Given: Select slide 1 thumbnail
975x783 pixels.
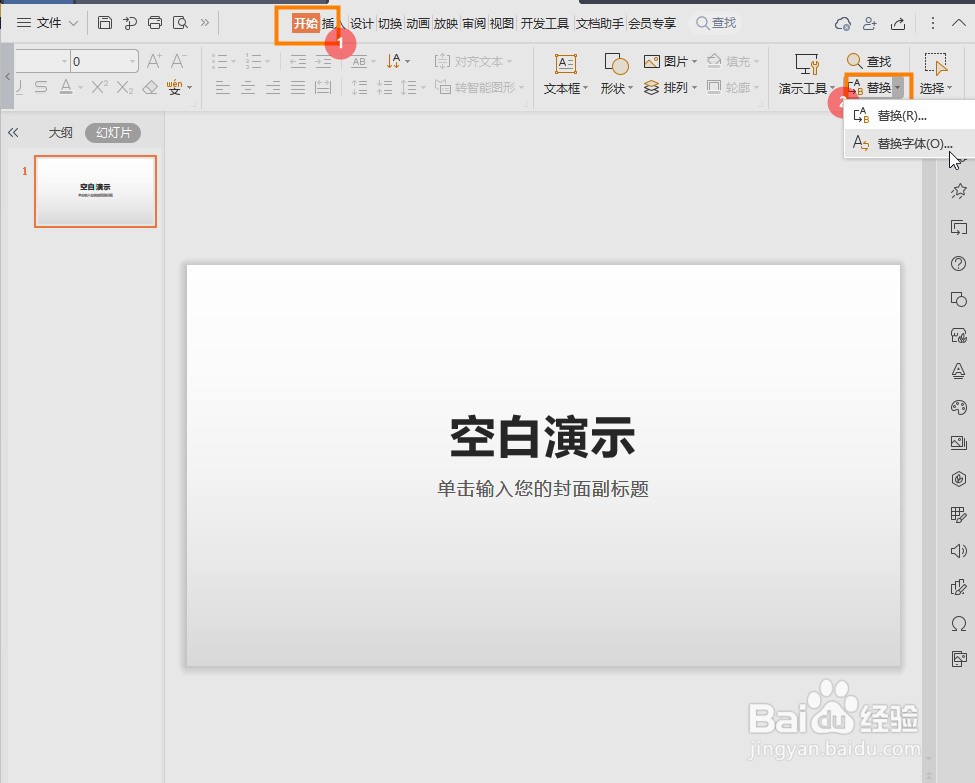Looking at the screenshot, I should (x=95, y=192).
